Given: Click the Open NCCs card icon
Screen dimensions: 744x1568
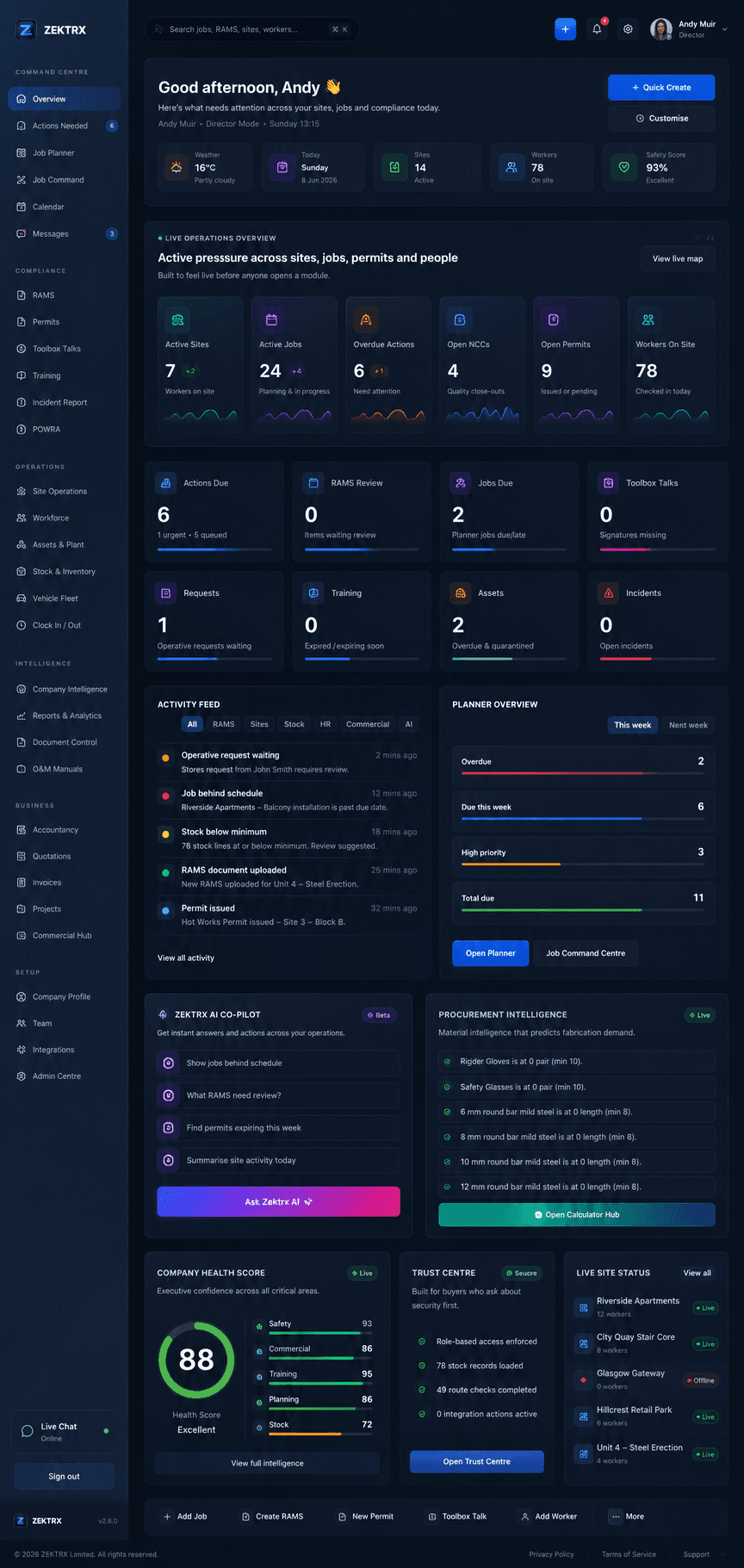Looking at the screenshot, I should click(x=460, y=319).
